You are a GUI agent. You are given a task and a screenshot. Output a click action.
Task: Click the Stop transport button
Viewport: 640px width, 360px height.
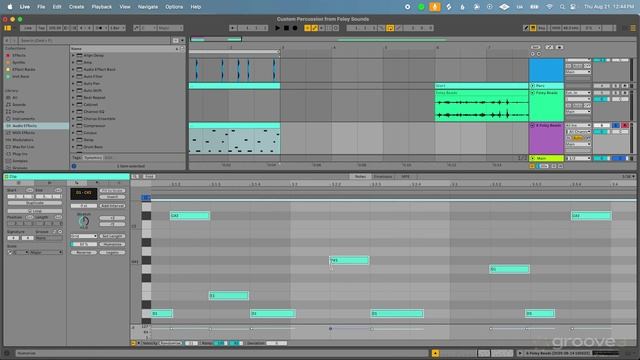point(286,28)
